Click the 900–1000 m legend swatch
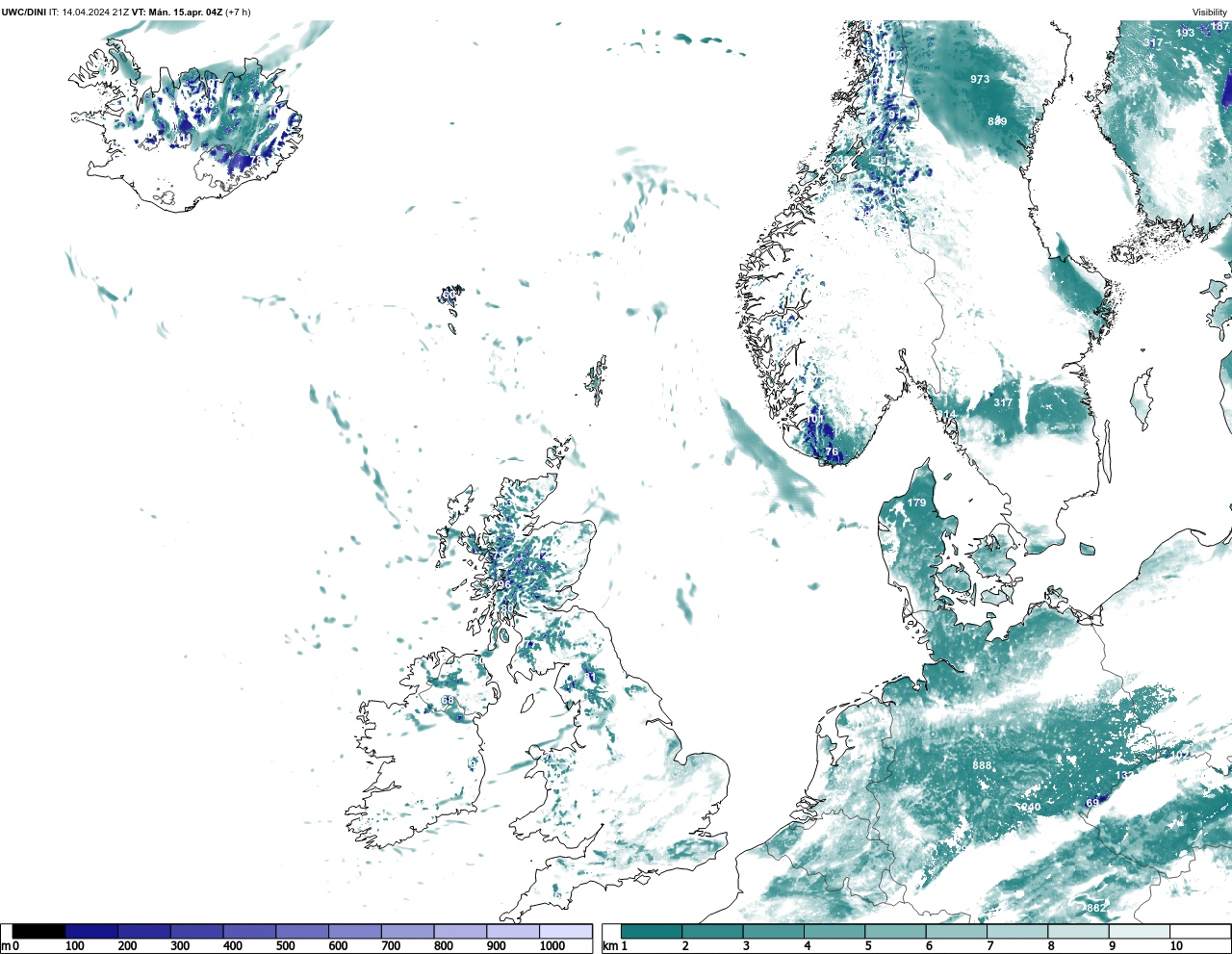Image resolution: width=1232 pixels, height=954 pixels. tap(512, 931)
